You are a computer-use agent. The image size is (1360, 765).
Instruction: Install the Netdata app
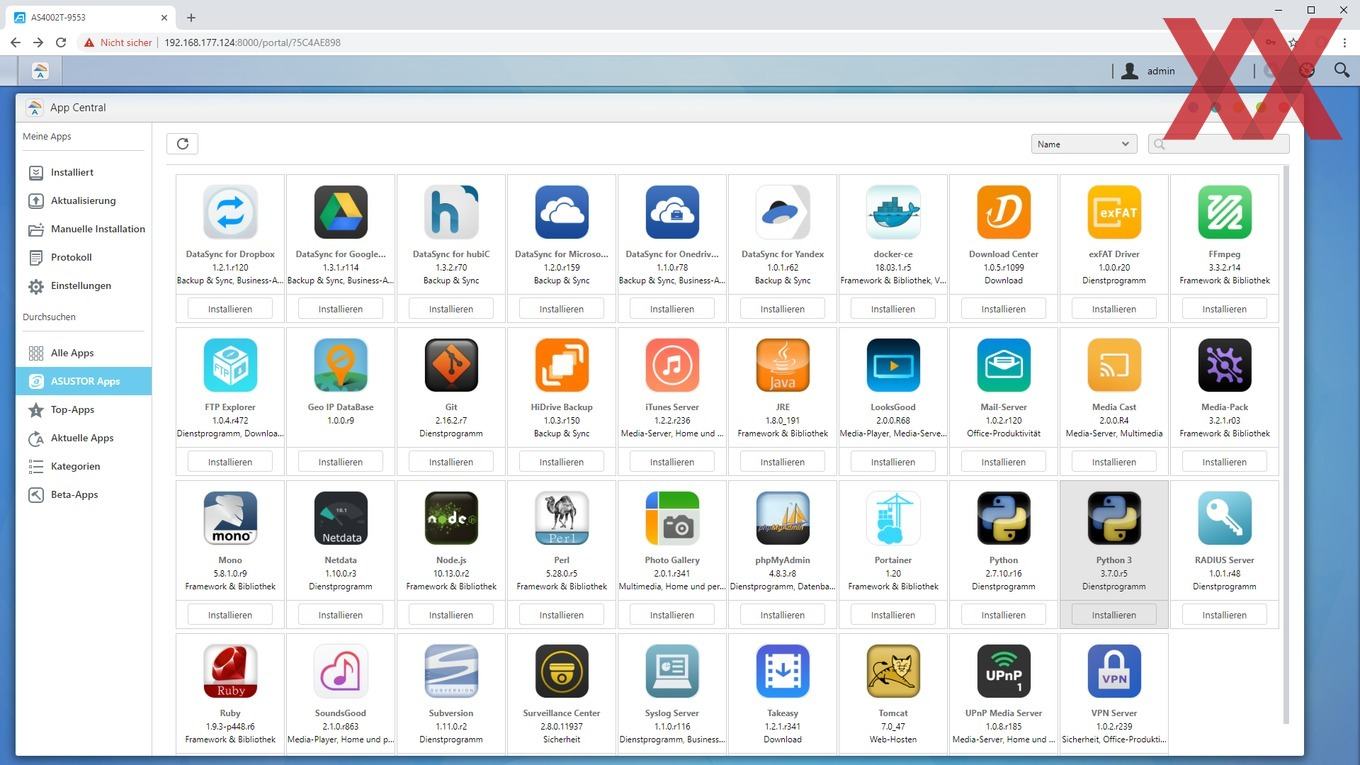pos(341,615)
